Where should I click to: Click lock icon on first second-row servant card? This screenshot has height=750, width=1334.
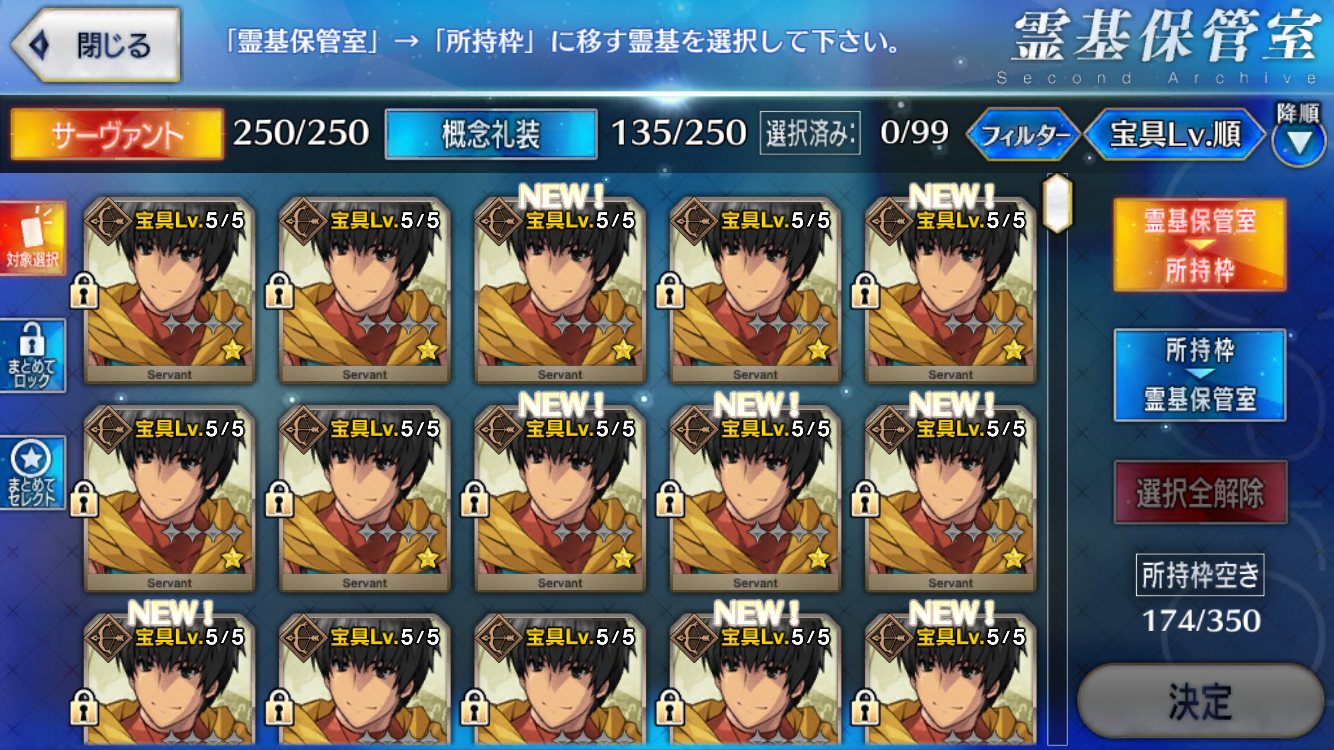(84, 500)
